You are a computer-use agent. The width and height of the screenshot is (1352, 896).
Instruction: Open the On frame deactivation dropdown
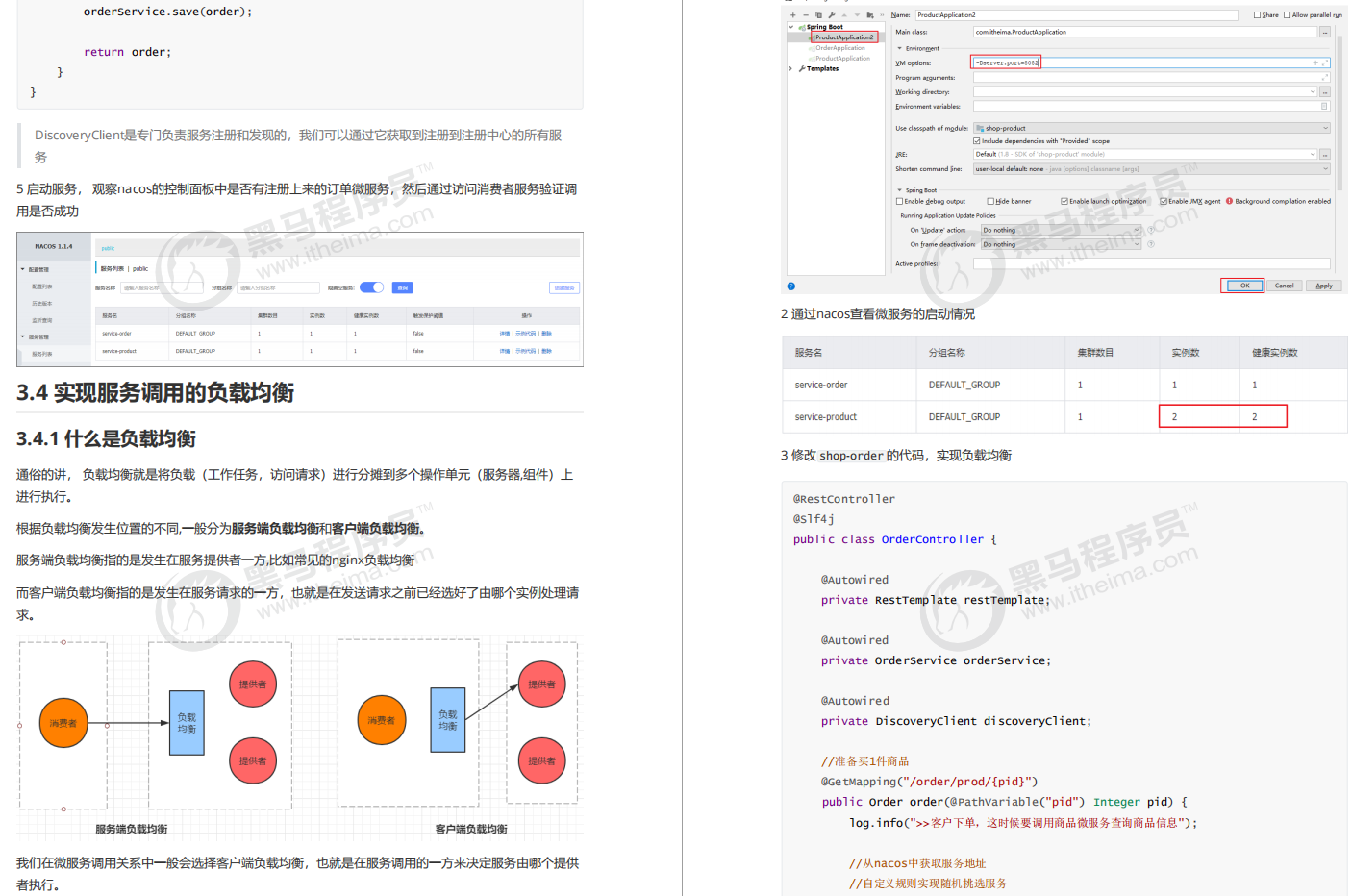[x=1061, y=244]
